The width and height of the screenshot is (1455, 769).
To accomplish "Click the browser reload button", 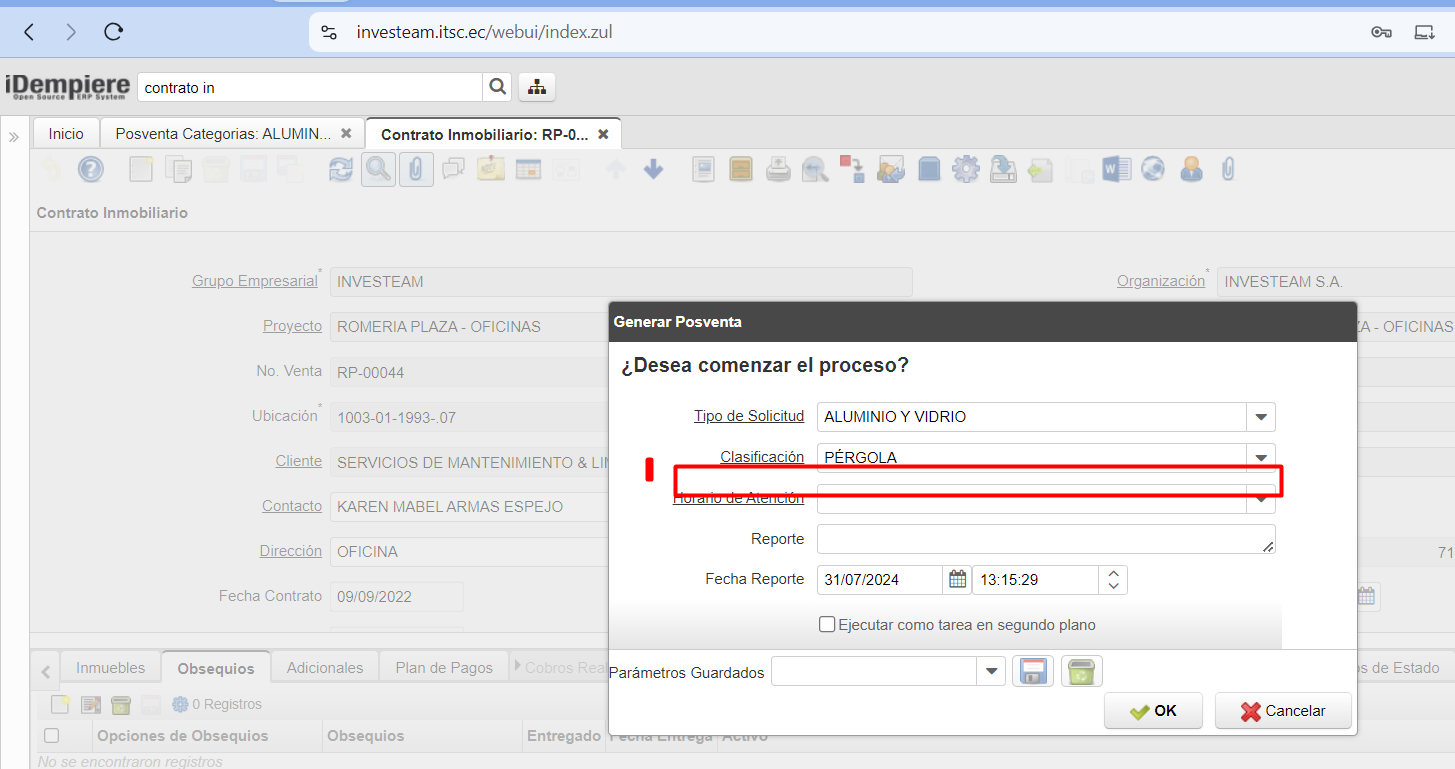I will coord(114,32).
